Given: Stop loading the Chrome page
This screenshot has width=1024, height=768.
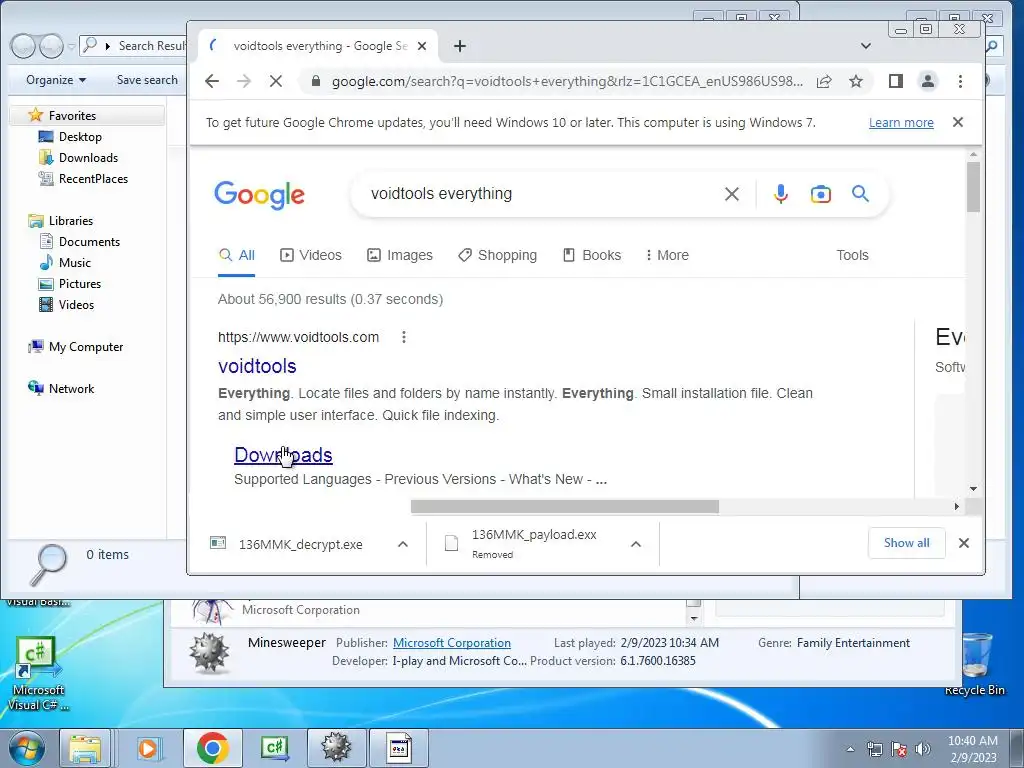Looking at the screenshot, I should (x=276, y=81).
